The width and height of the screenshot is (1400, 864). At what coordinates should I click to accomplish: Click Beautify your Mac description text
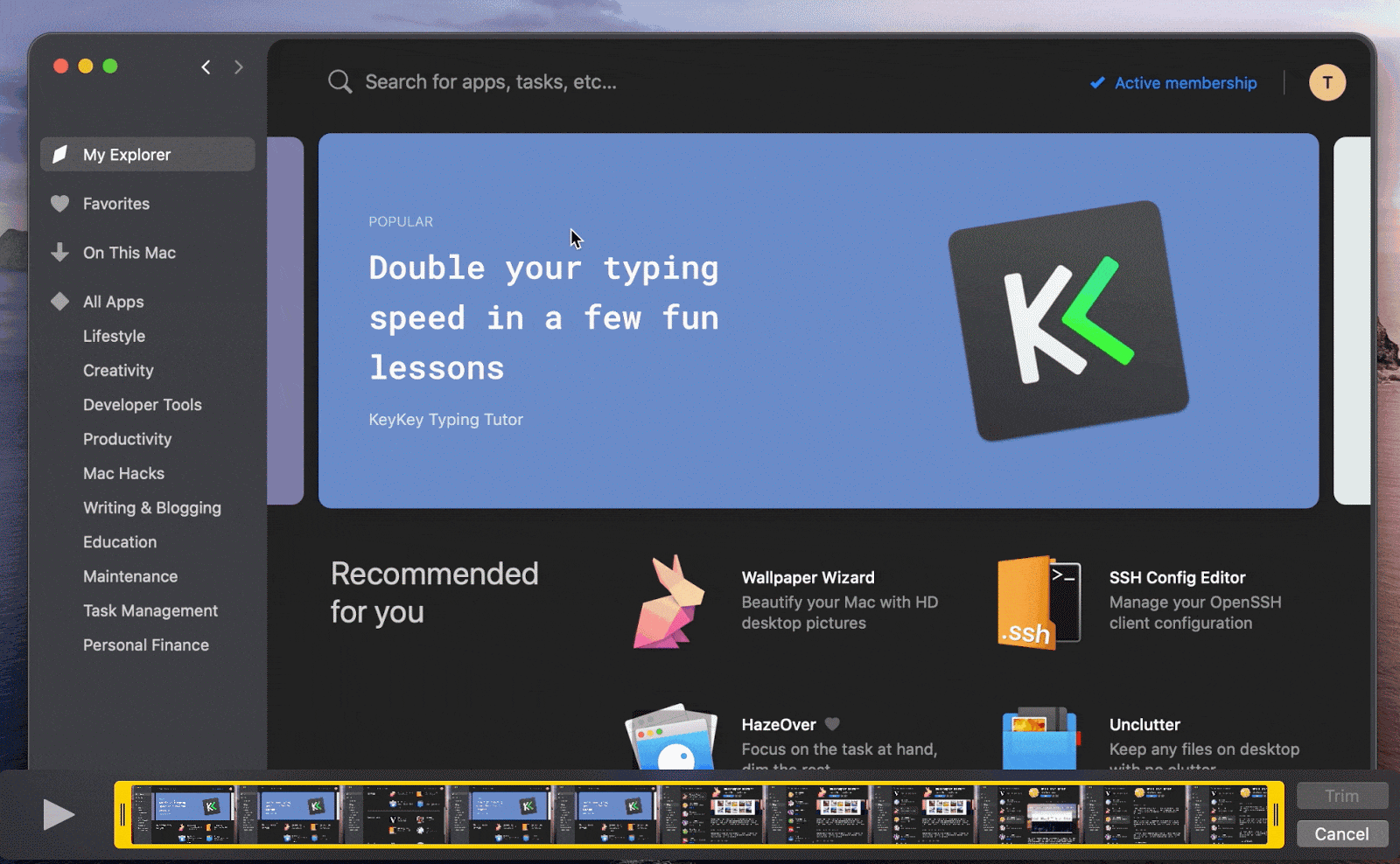tap(840, 613)
